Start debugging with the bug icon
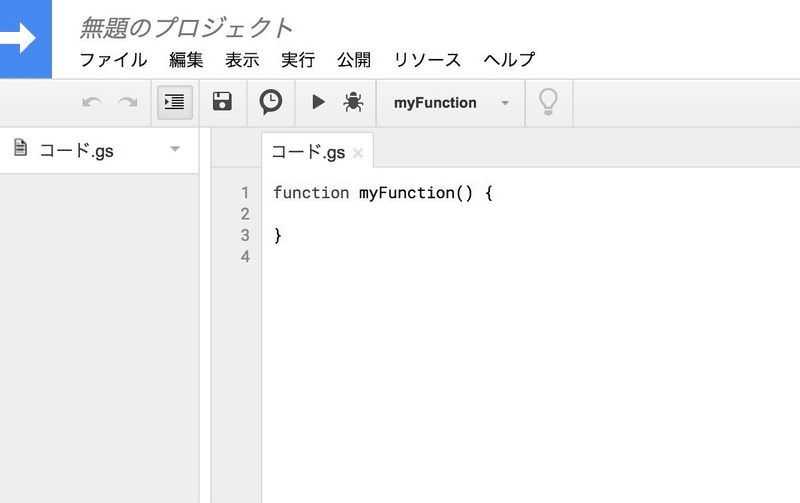800x503 pixels. (353, 102)
